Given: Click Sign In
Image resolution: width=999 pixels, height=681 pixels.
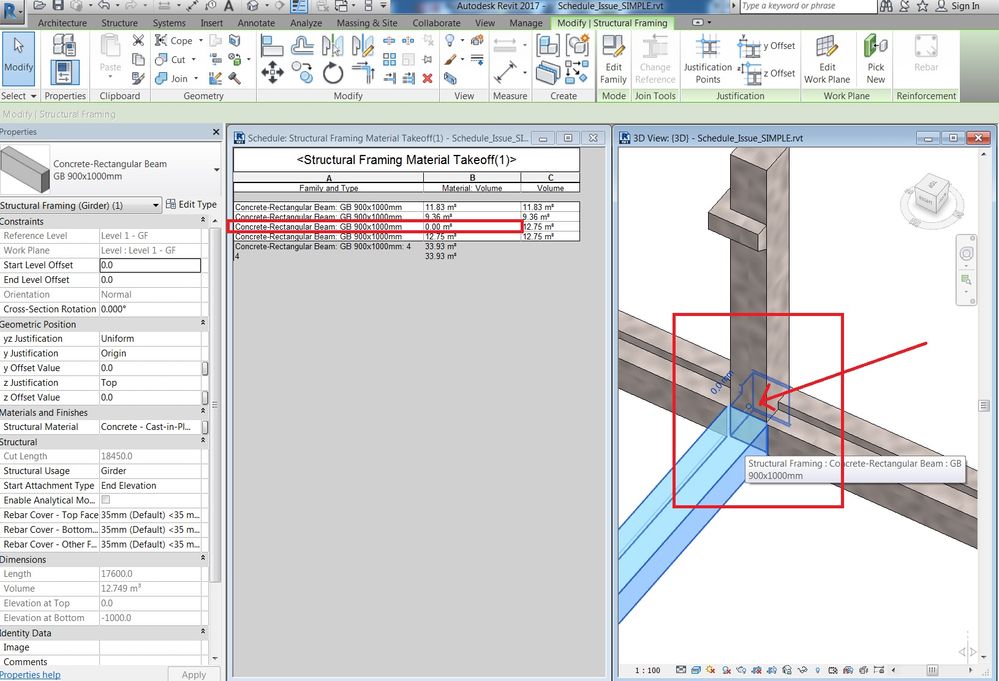Looking at the screenshot, I should [x=958, y=6].
